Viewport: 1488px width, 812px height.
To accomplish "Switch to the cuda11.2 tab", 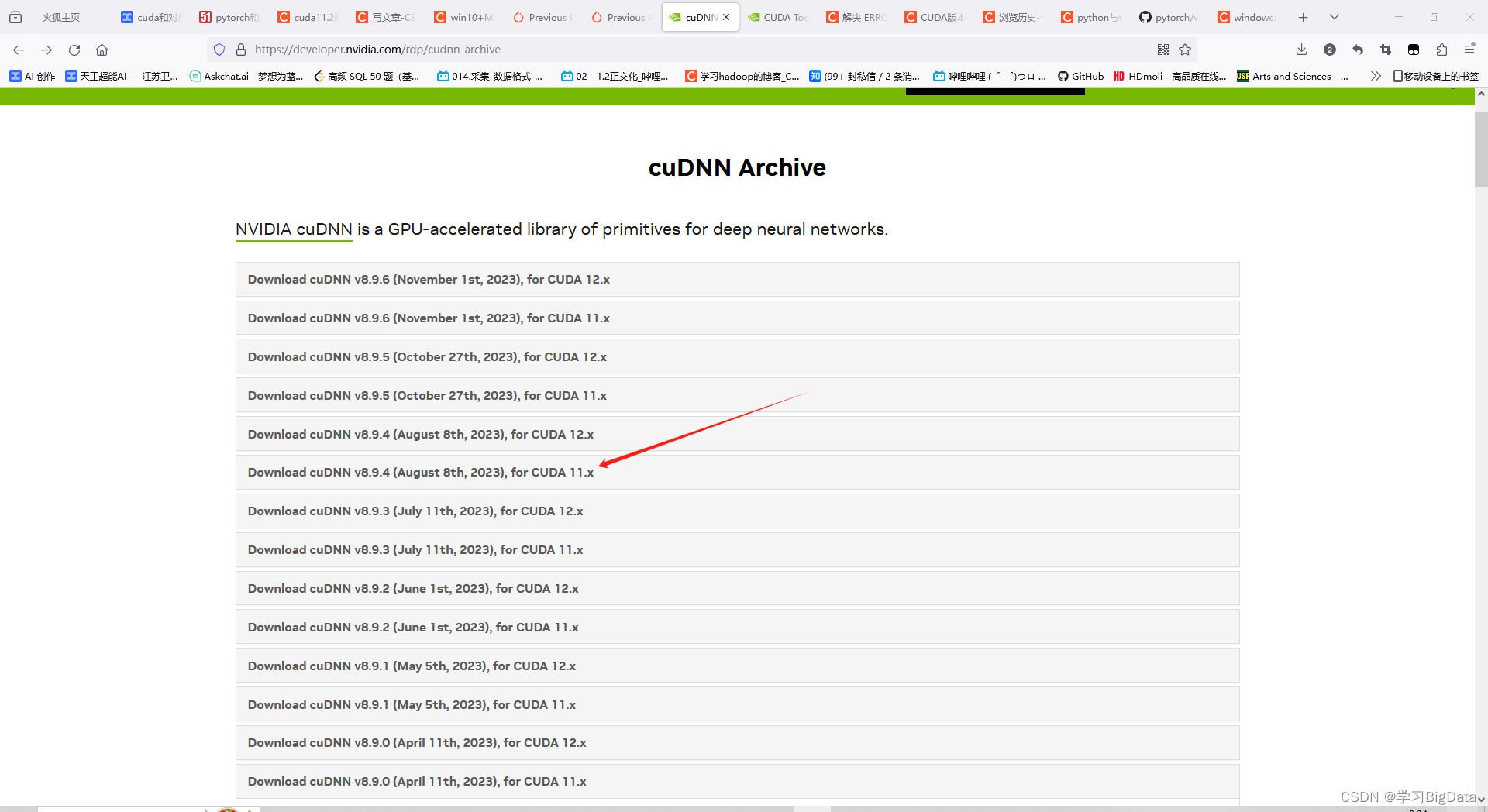I will pyautogui.click(x=308, y=17).
